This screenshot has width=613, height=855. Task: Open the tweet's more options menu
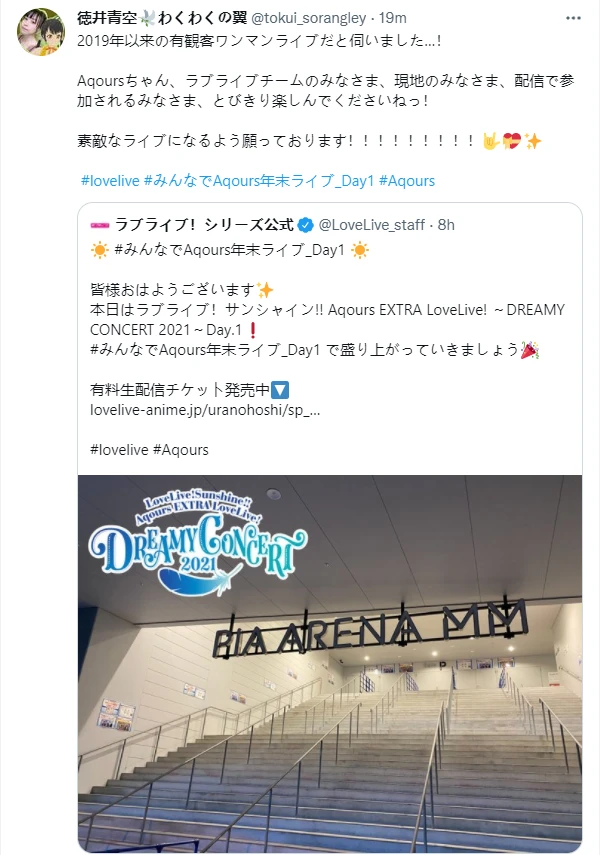click(x=573, y=18)
